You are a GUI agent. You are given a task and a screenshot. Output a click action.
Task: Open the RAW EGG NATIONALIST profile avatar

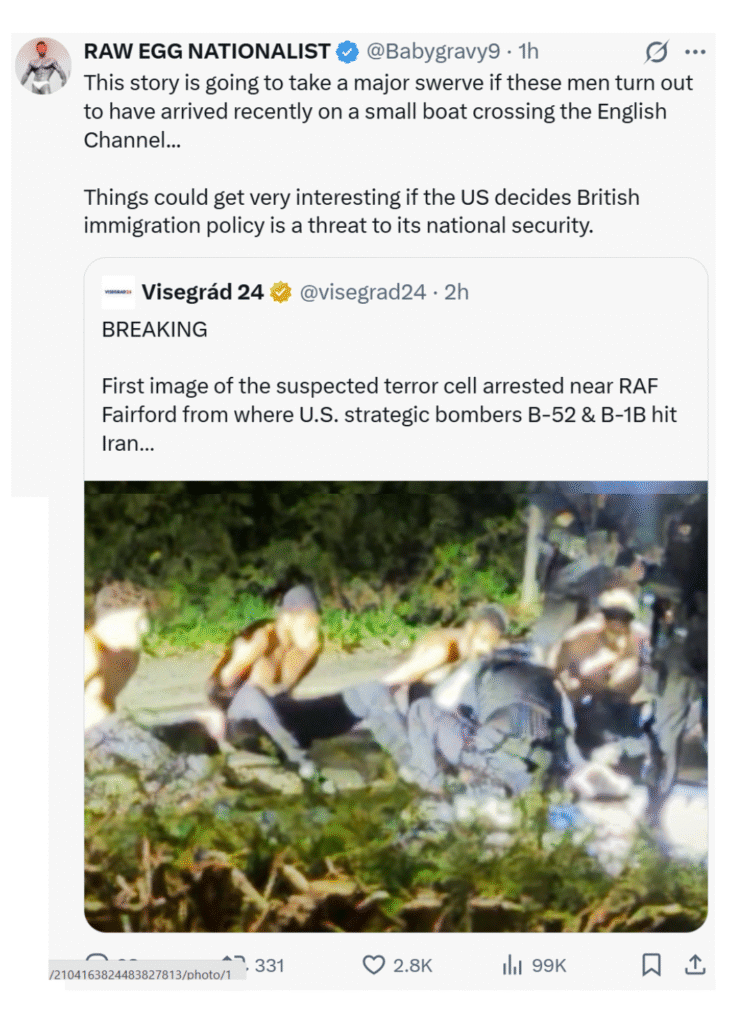click(x=43, y=67)
